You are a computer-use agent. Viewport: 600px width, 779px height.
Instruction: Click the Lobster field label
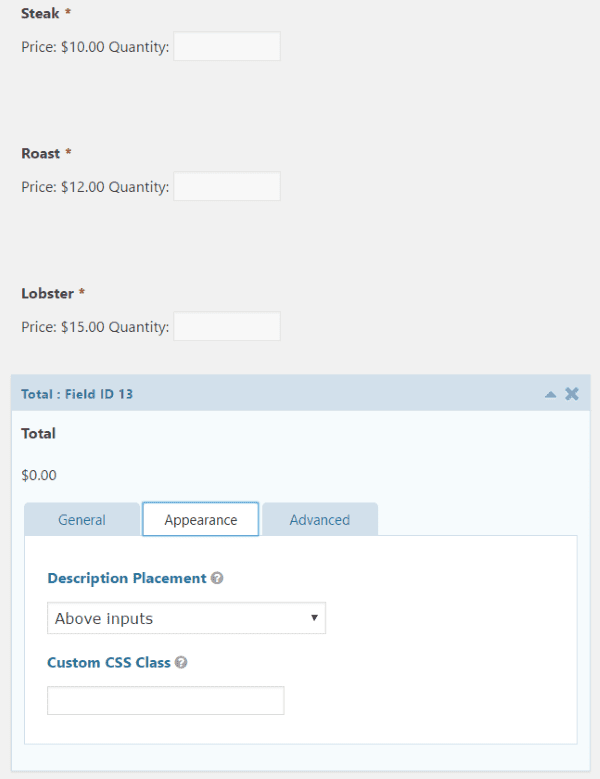pyautogui.click(x=47, y=294)
